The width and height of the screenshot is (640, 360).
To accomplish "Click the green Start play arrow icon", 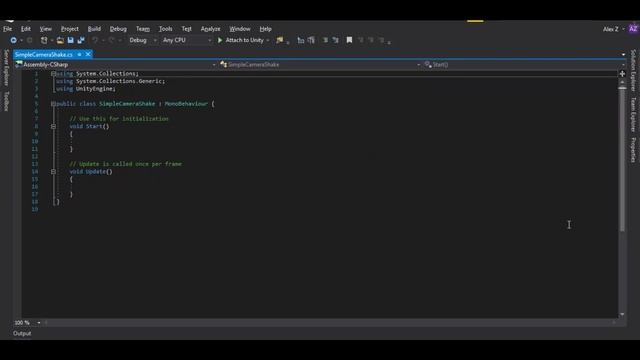I will [x=220, y=40].
